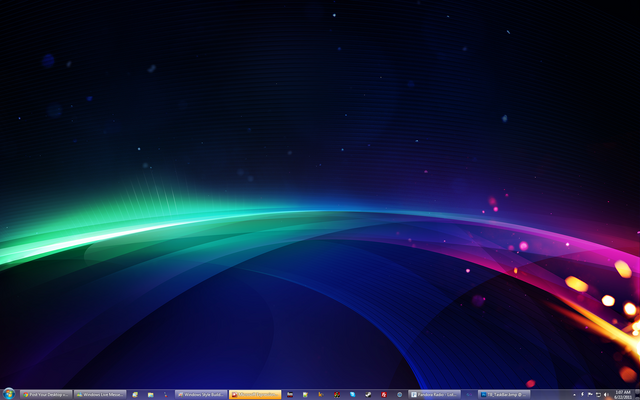Click the orange highlighted taskbar button

tap(255, 394)
